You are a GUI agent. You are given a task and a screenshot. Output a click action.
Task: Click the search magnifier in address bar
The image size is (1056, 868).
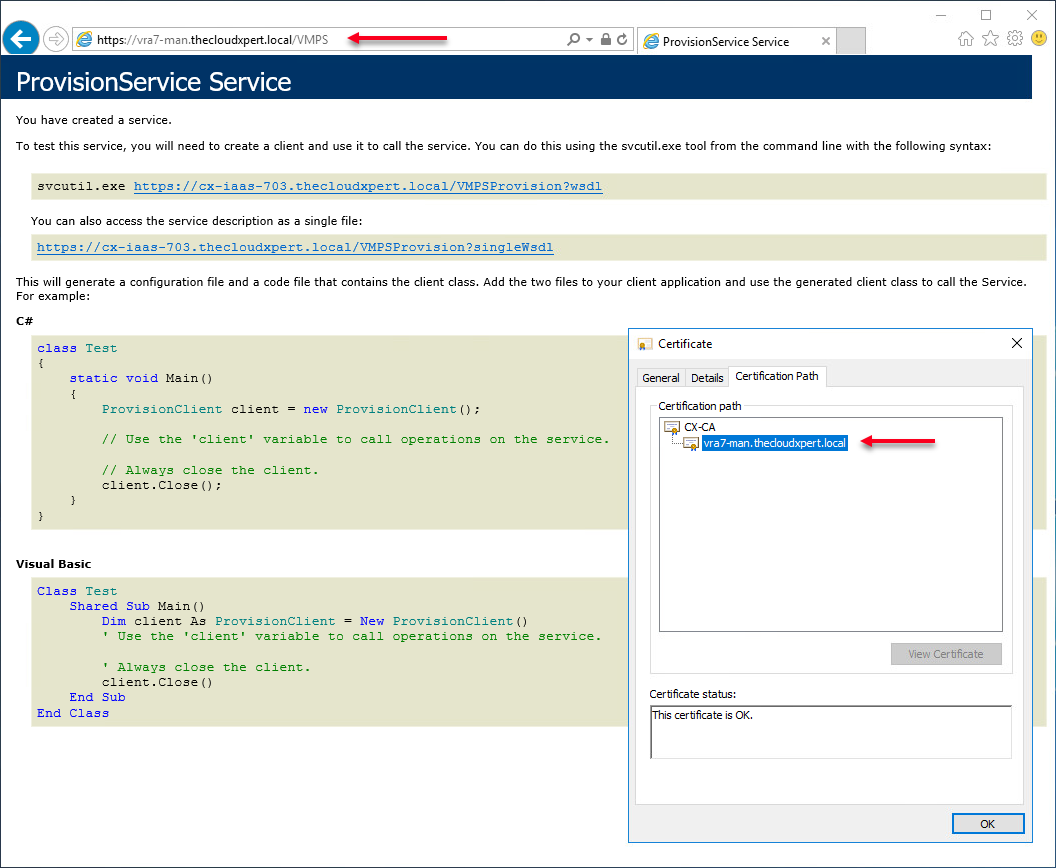(573, 40)
